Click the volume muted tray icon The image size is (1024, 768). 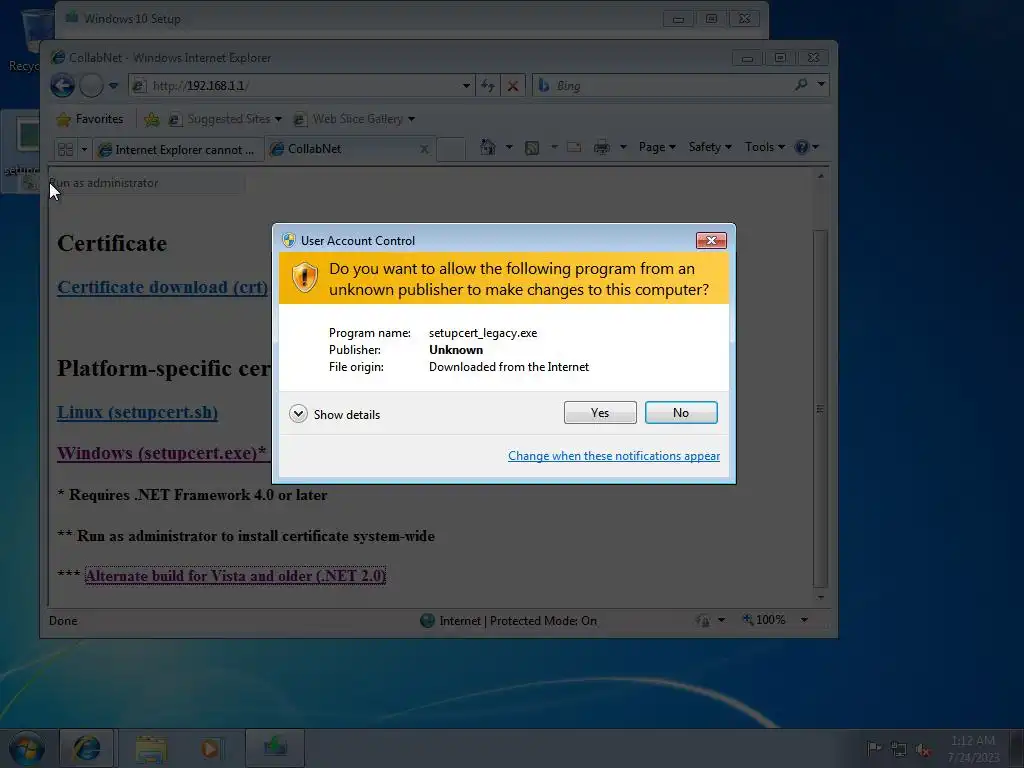click(923, 750)
